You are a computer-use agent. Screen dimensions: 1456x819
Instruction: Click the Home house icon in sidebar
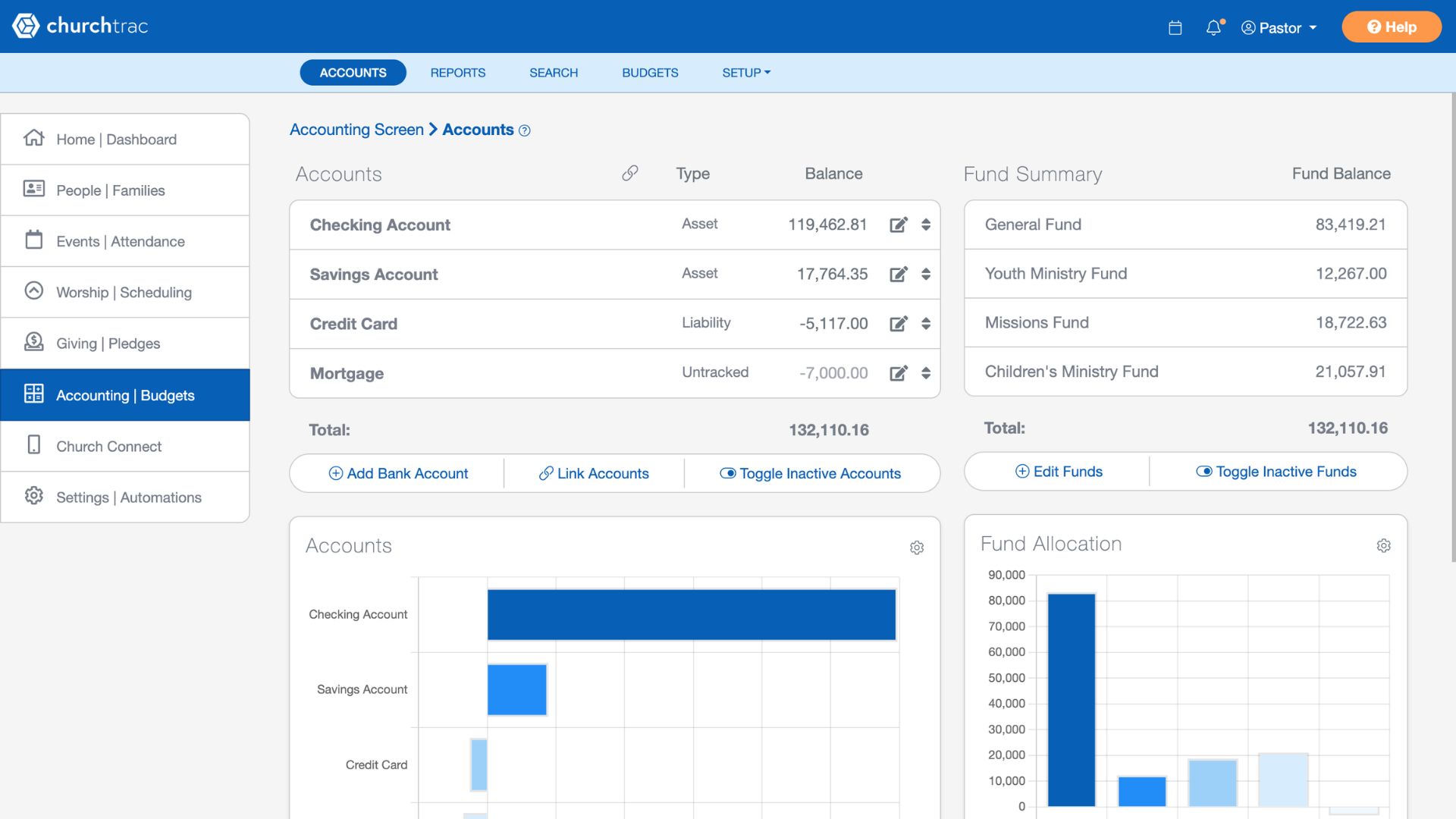click(x=33, y=138)
